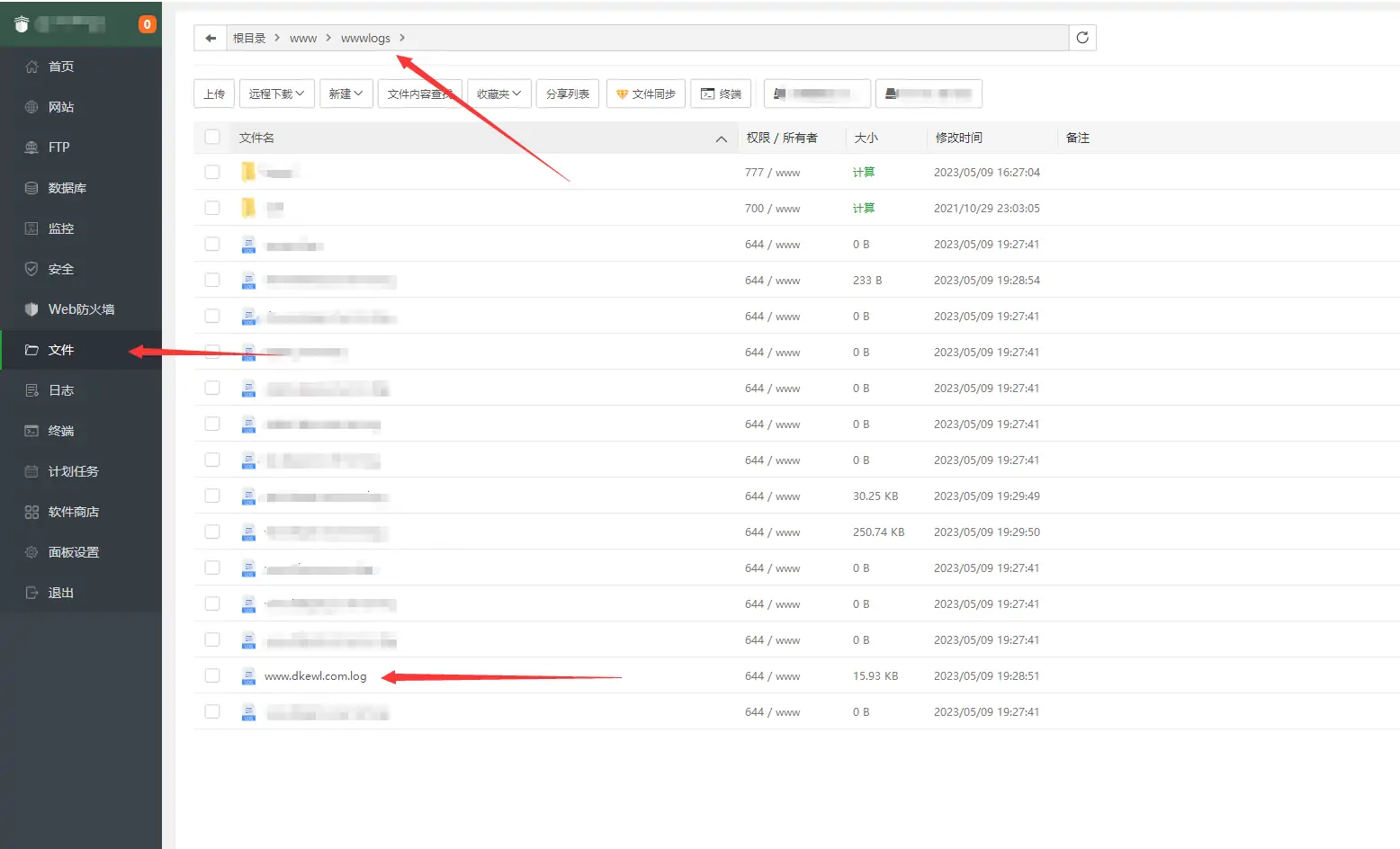Click the 文件同步 button
This screenshot has height=849, width=1400.
tap(646, 94)
